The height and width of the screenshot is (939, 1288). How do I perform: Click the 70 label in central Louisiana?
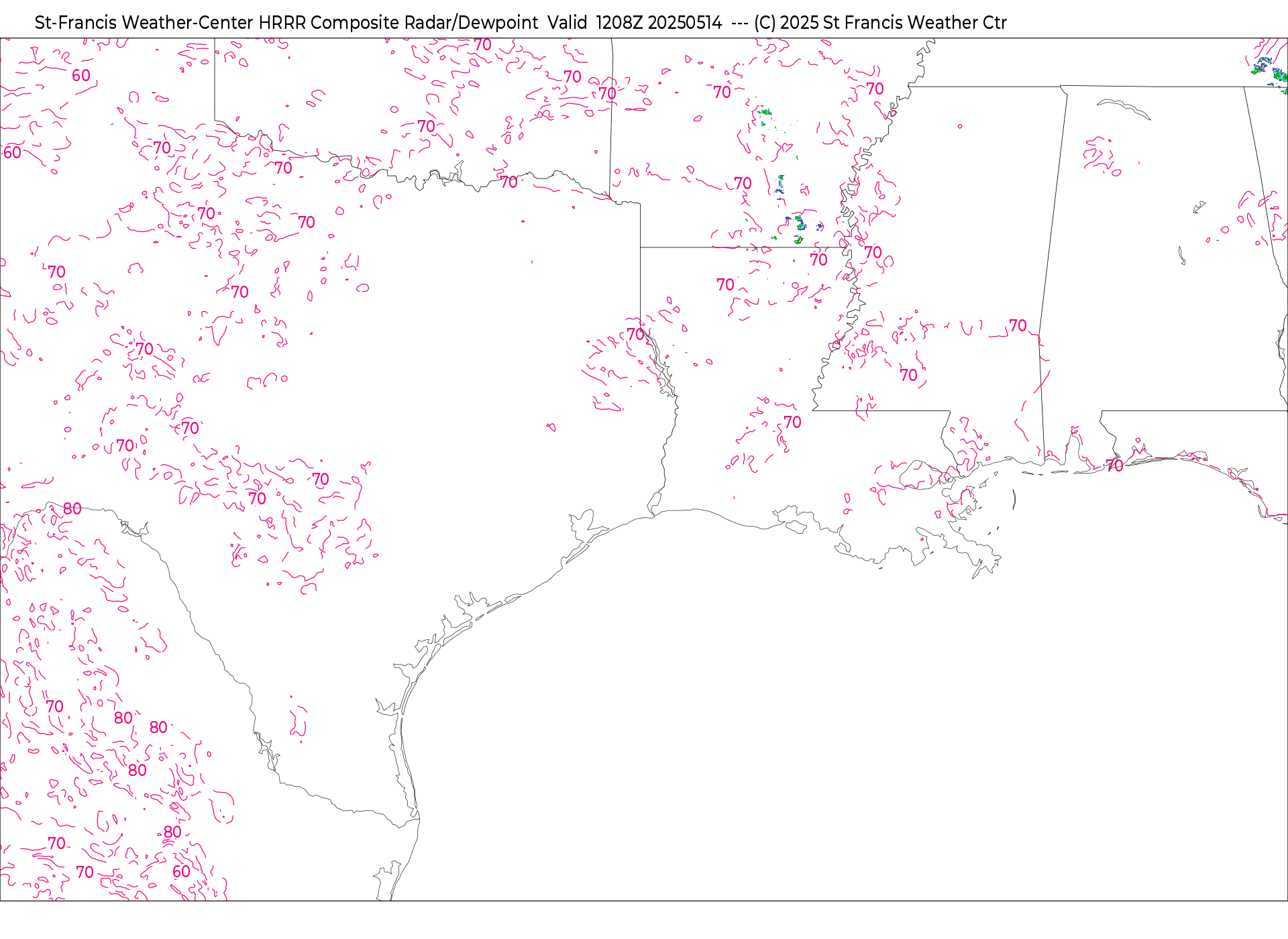(792, 422)
